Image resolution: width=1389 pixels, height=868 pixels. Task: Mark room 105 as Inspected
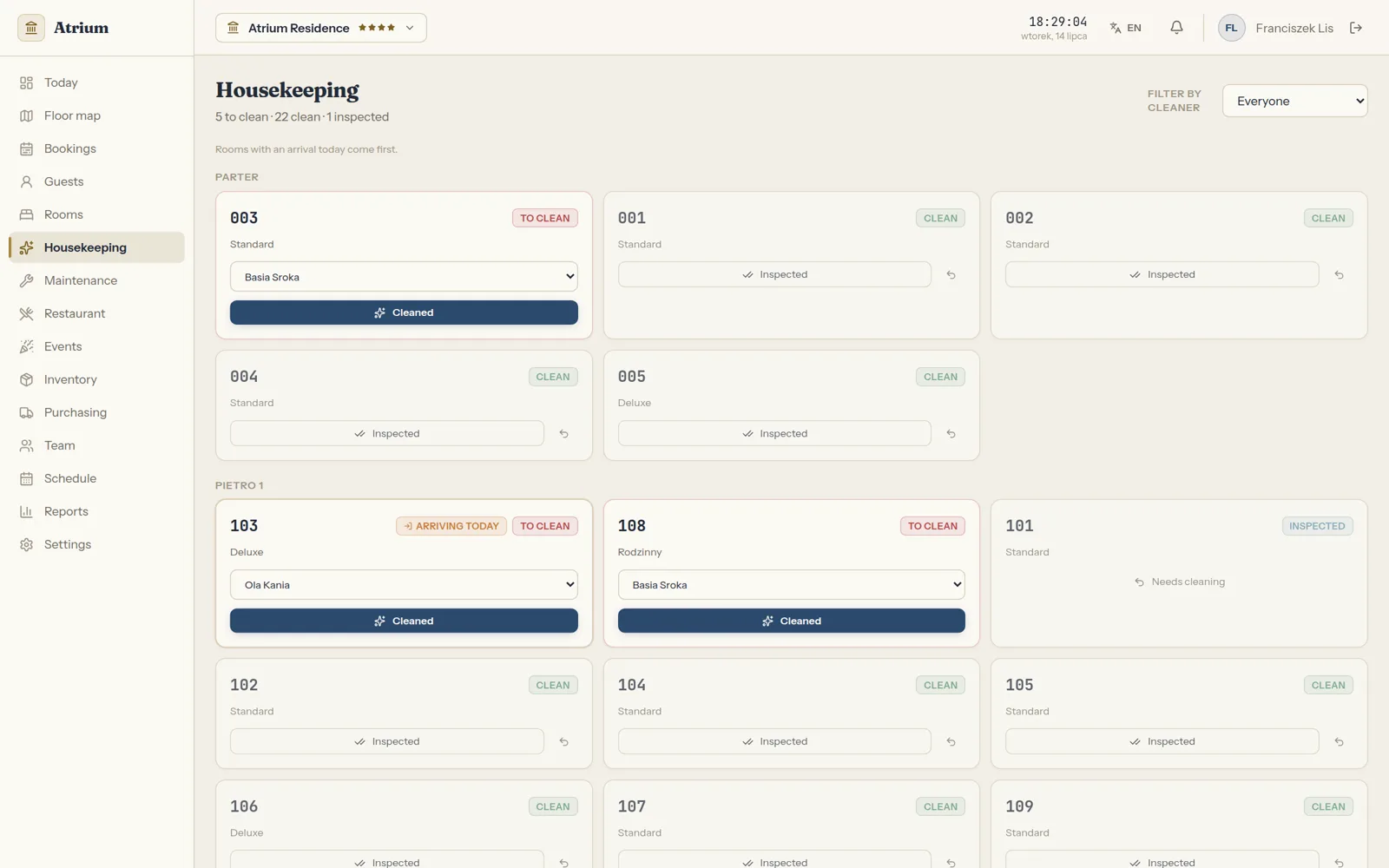1162,742
